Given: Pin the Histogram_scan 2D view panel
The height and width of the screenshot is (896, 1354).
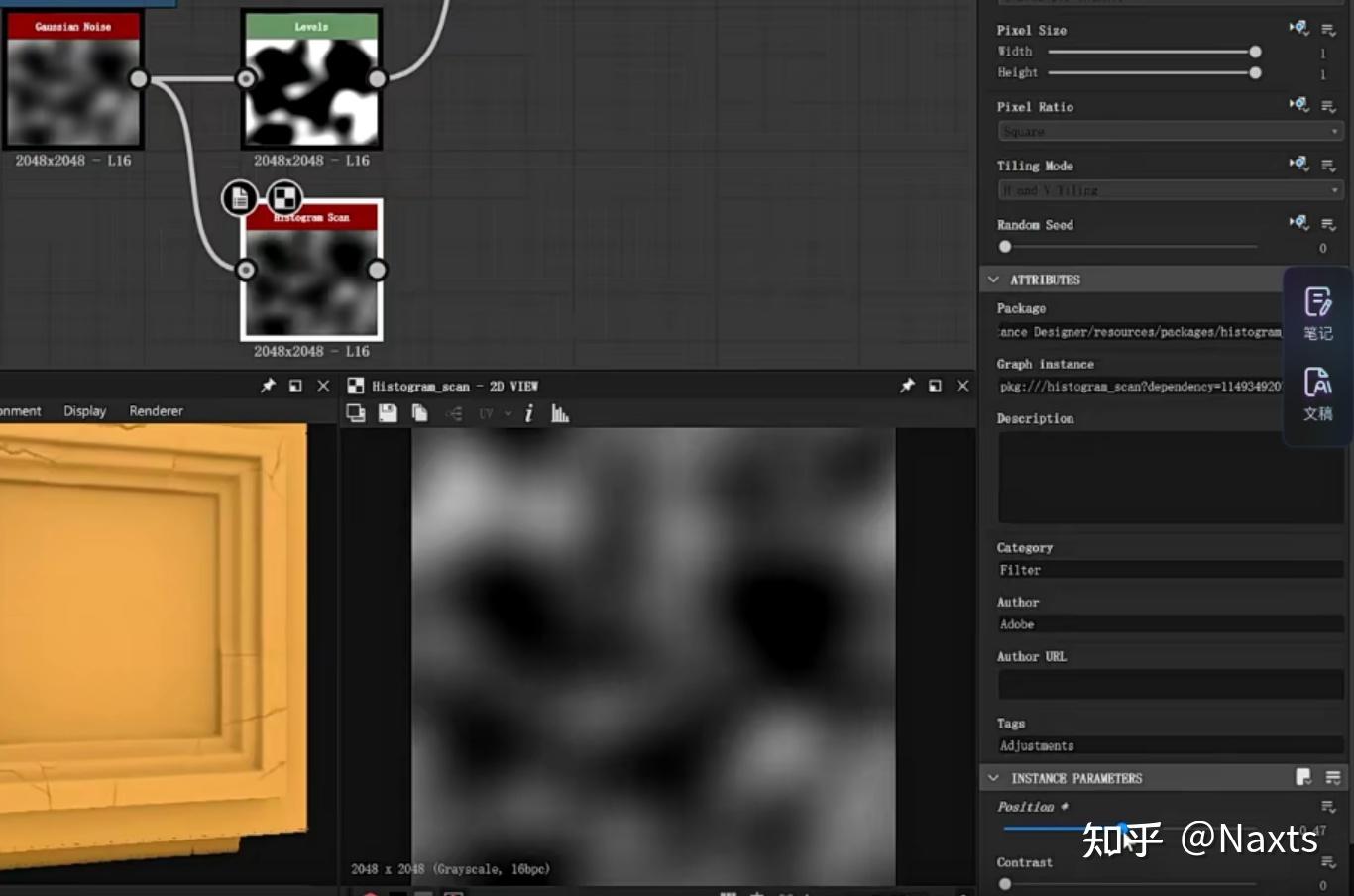Looking at the screenshot, I should coord(907,386).
